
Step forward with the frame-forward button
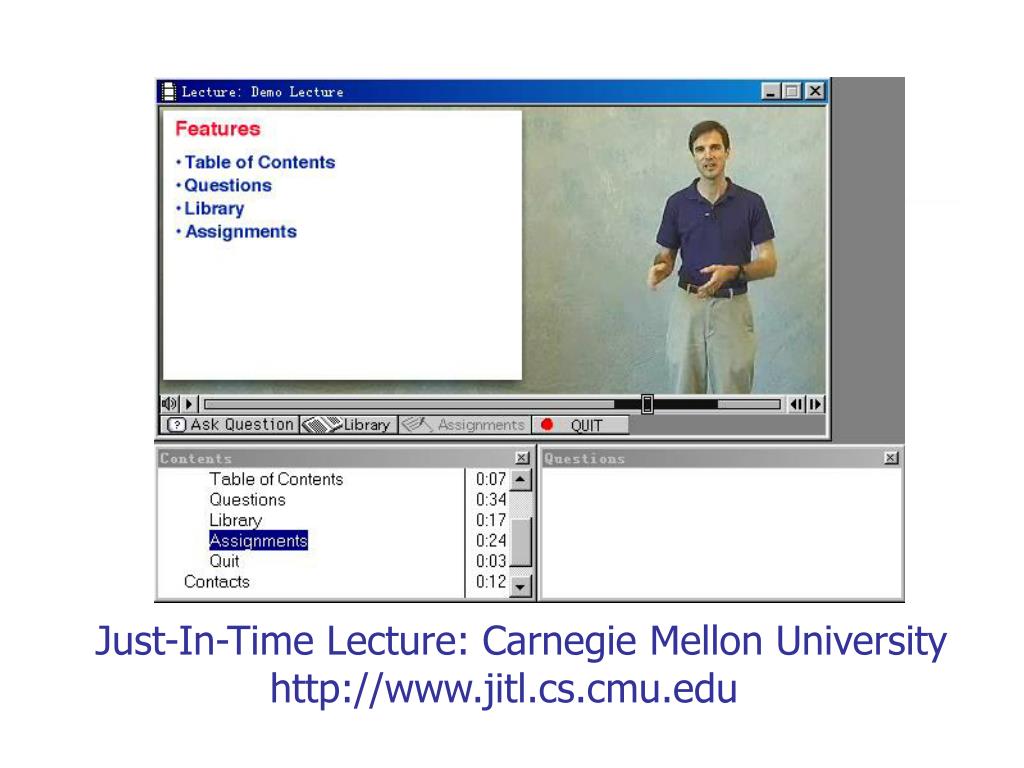click(x=816, y=404)
